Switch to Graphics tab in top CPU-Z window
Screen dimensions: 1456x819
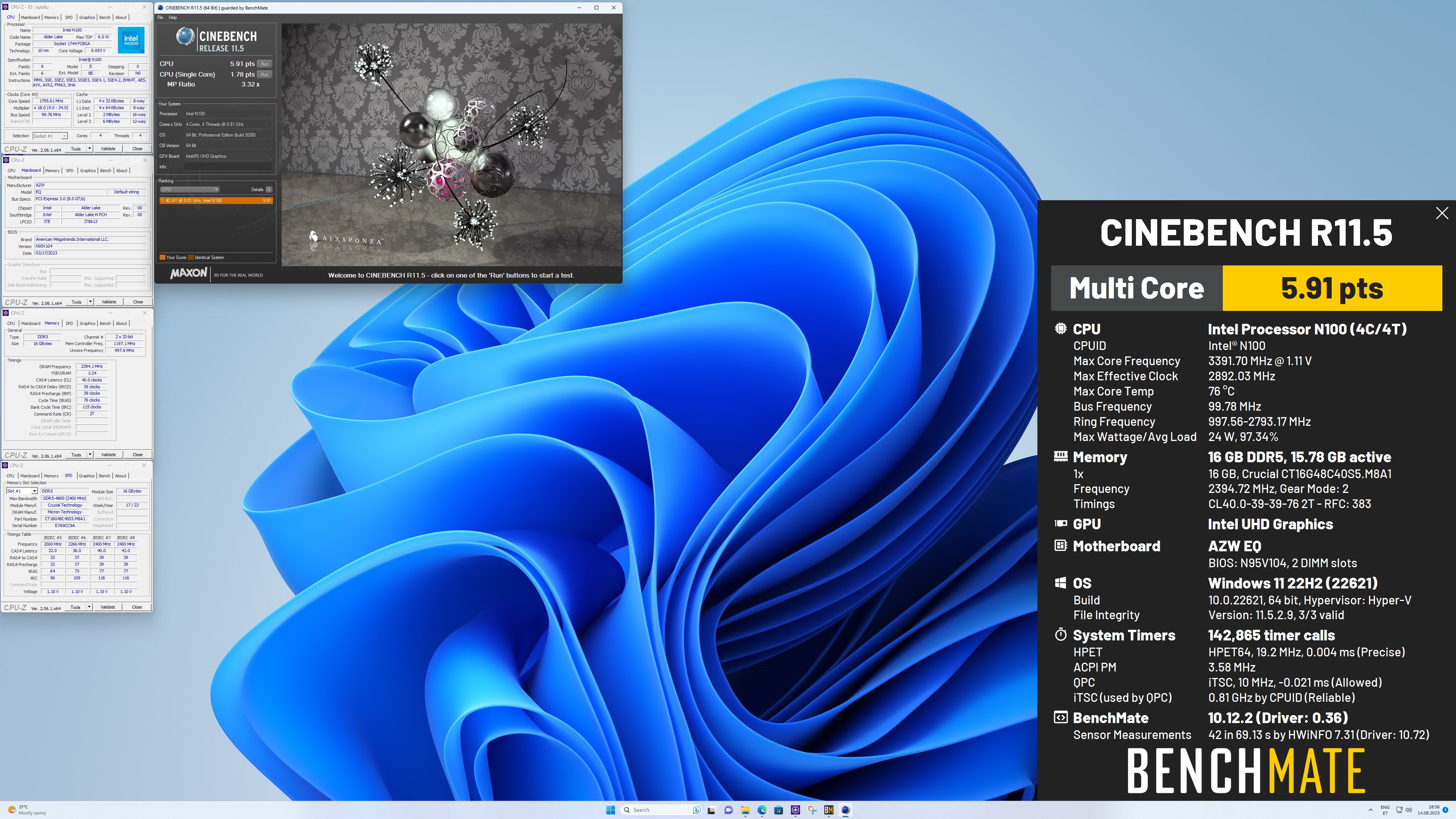coord(87,17)
